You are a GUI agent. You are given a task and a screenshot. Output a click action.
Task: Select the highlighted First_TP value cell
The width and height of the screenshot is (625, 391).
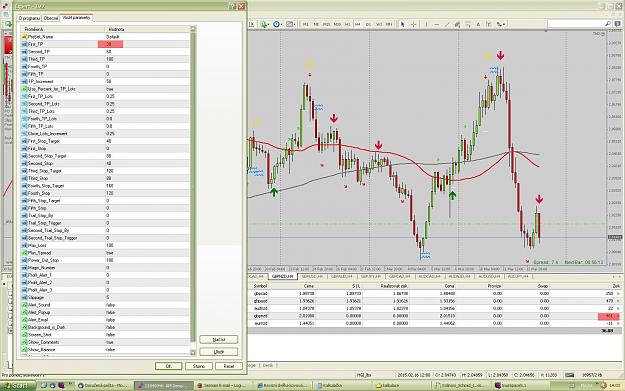(x=110, y=44)
